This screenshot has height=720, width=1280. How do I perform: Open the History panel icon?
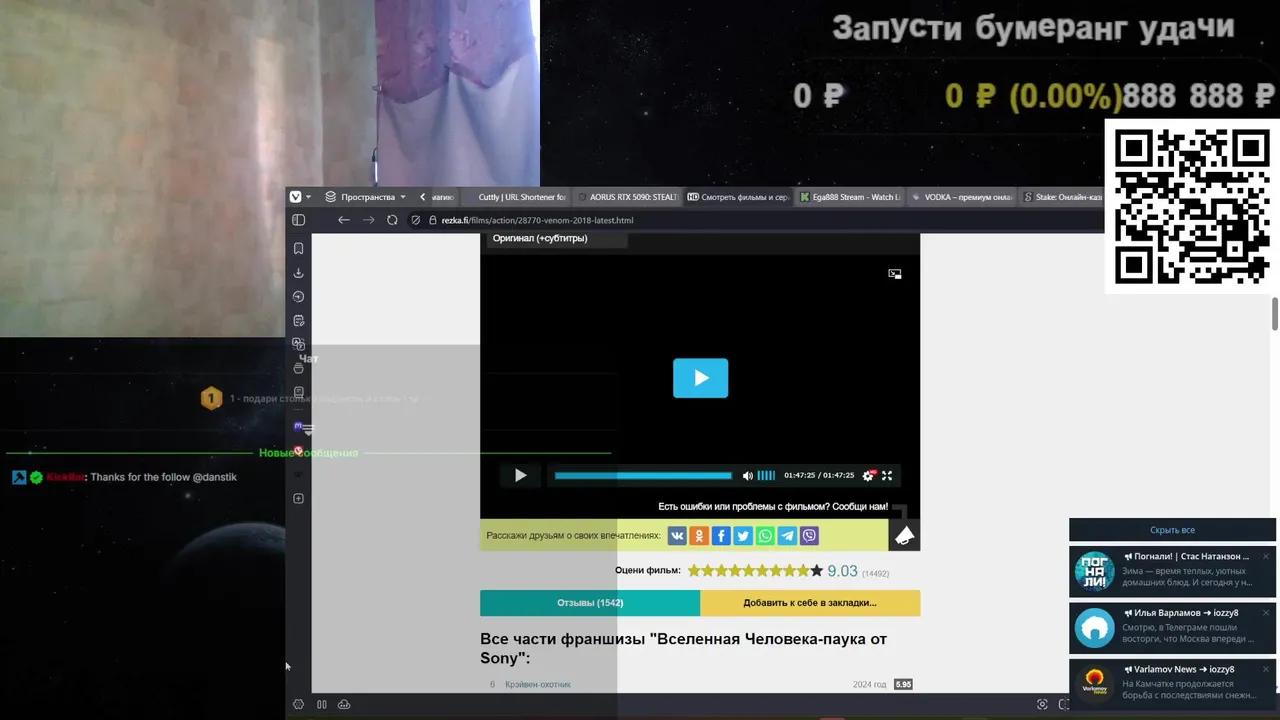click(x=298, y=296)
